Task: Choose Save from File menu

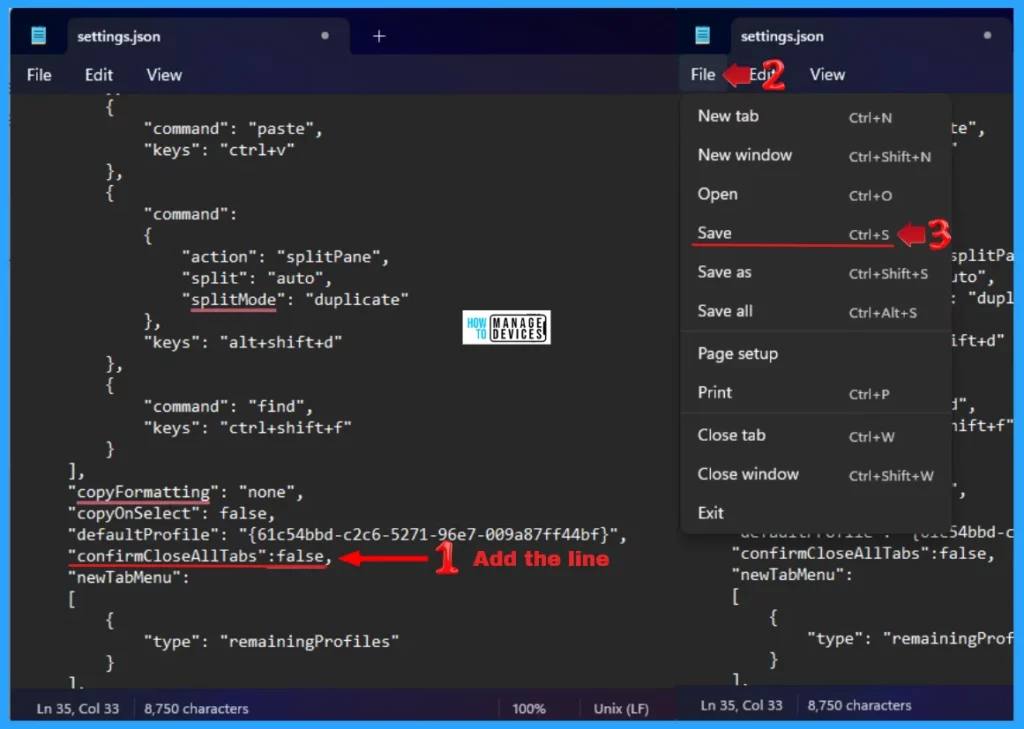Action: pyautogui.click(x=815, y=233)
